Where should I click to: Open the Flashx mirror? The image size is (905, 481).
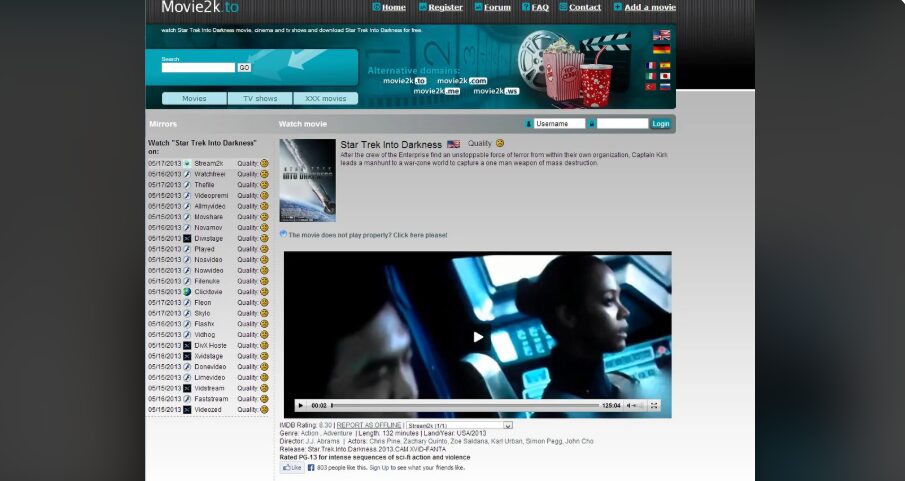[204, 324]
